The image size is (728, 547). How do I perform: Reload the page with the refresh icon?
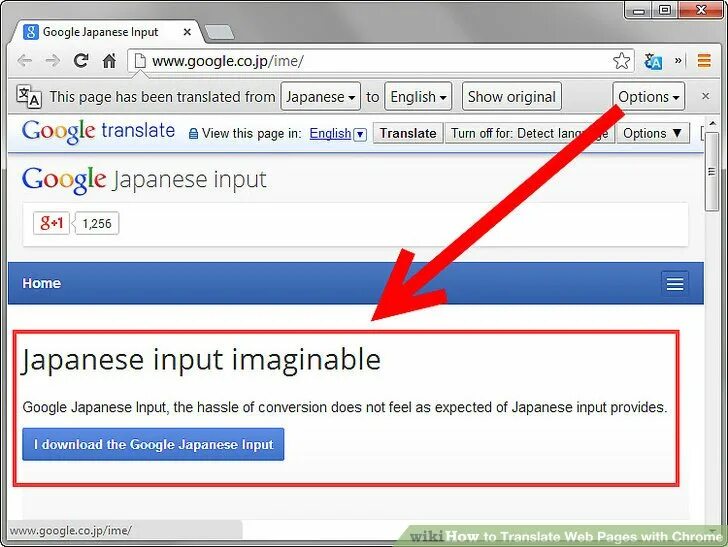click(81, 60)
